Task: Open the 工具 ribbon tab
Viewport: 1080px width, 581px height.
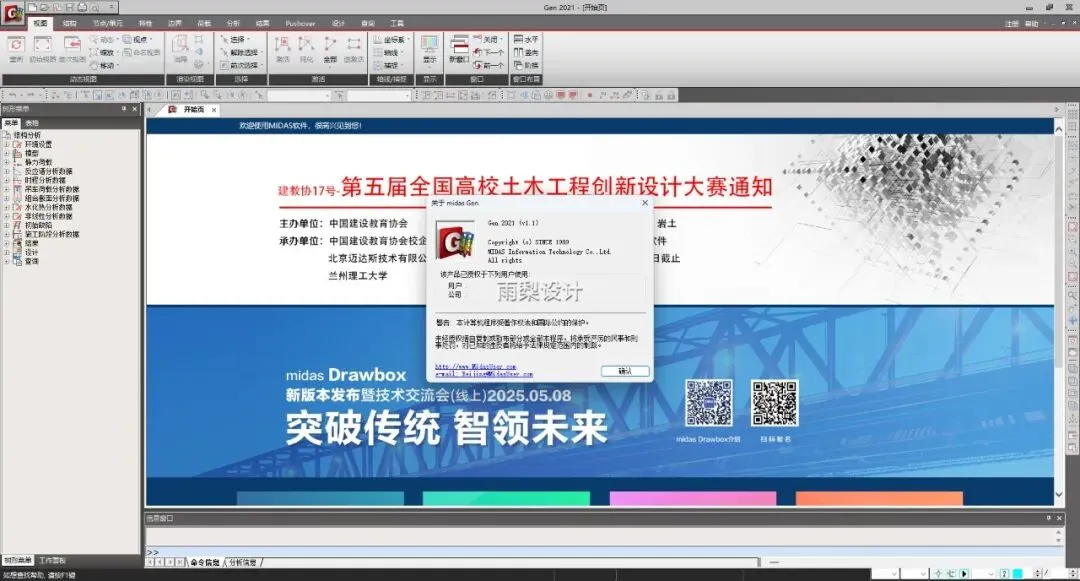Action: [397, 23]
